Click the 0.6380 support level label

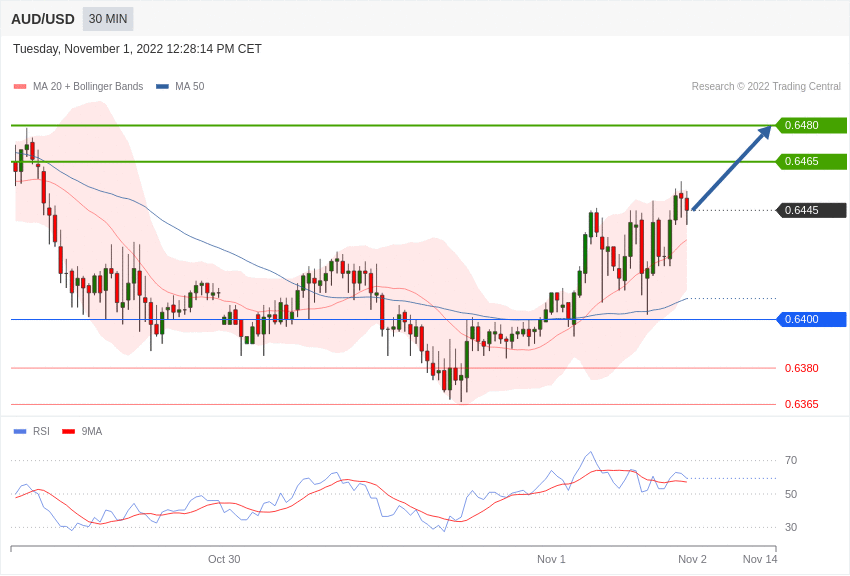(802, 368)
